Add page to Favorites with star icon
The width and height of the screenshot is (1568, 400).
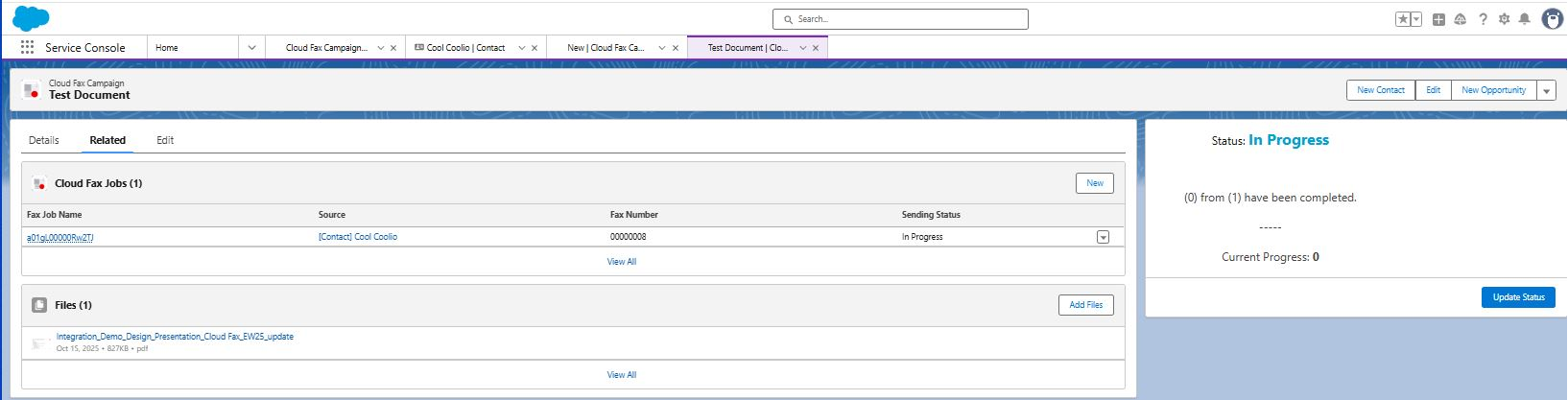1403,19
